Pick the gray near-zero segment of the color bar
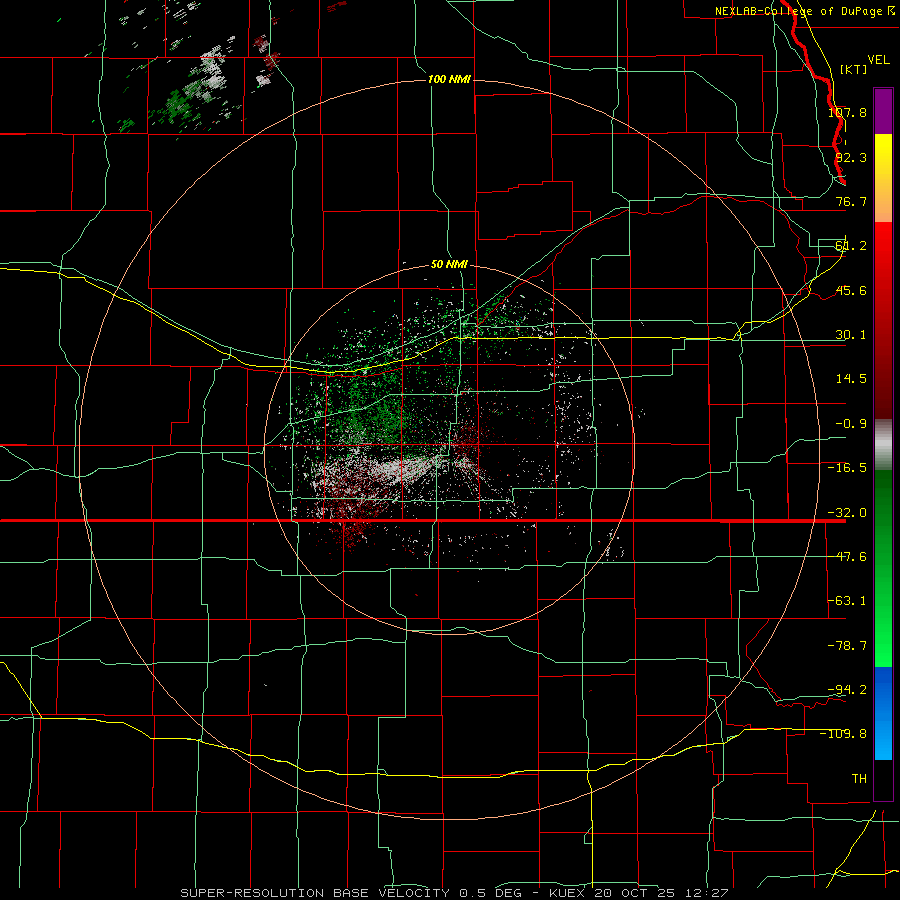Screen dimensions: 900x900 tap(883, 445)
